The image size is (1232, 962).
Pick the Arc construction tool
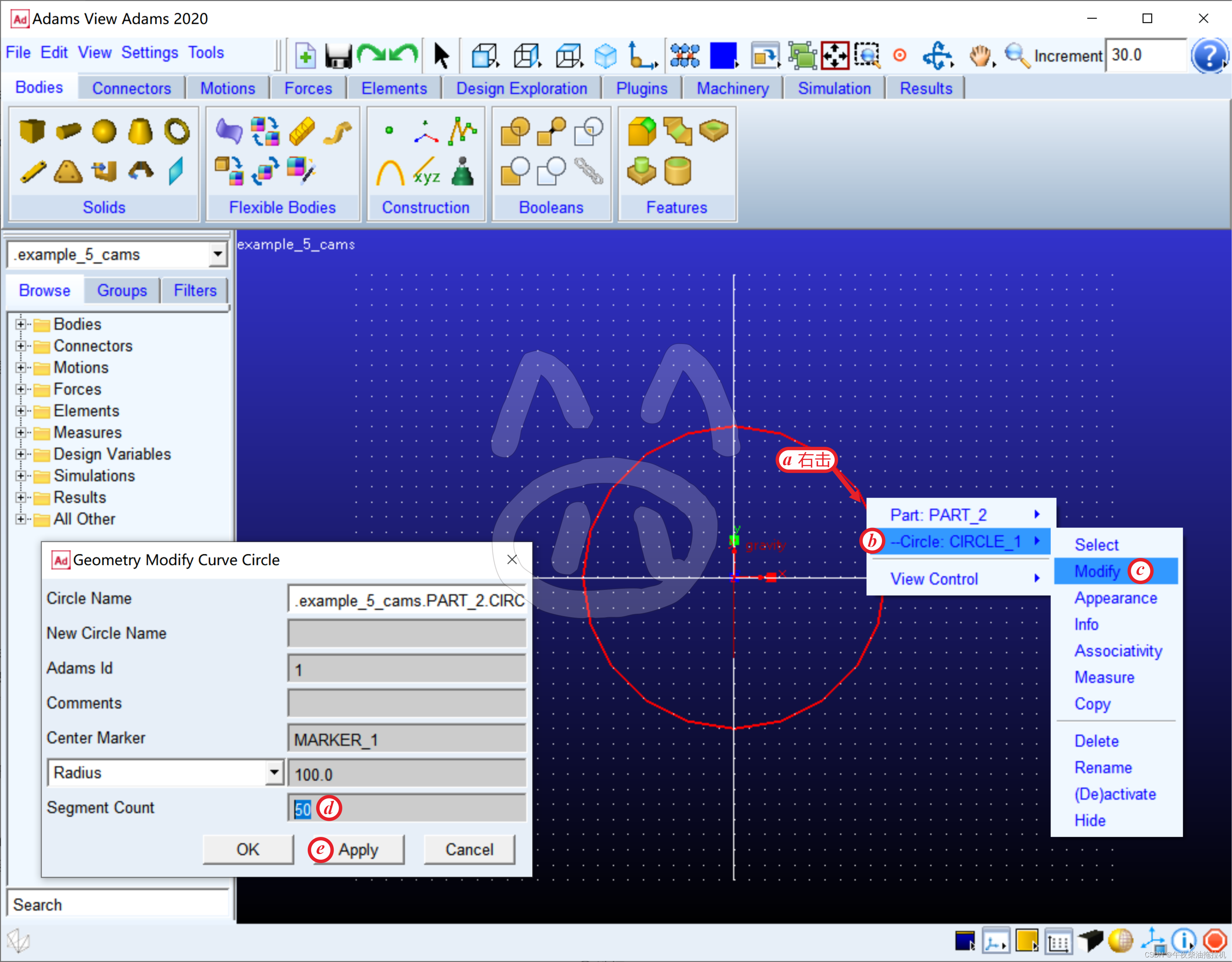point(390,172)
